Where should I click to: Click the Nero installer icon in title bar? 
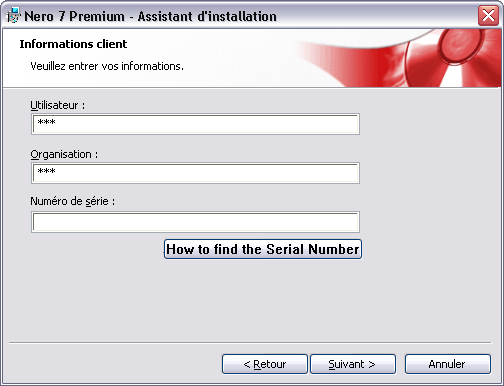[x=13, y=15]
